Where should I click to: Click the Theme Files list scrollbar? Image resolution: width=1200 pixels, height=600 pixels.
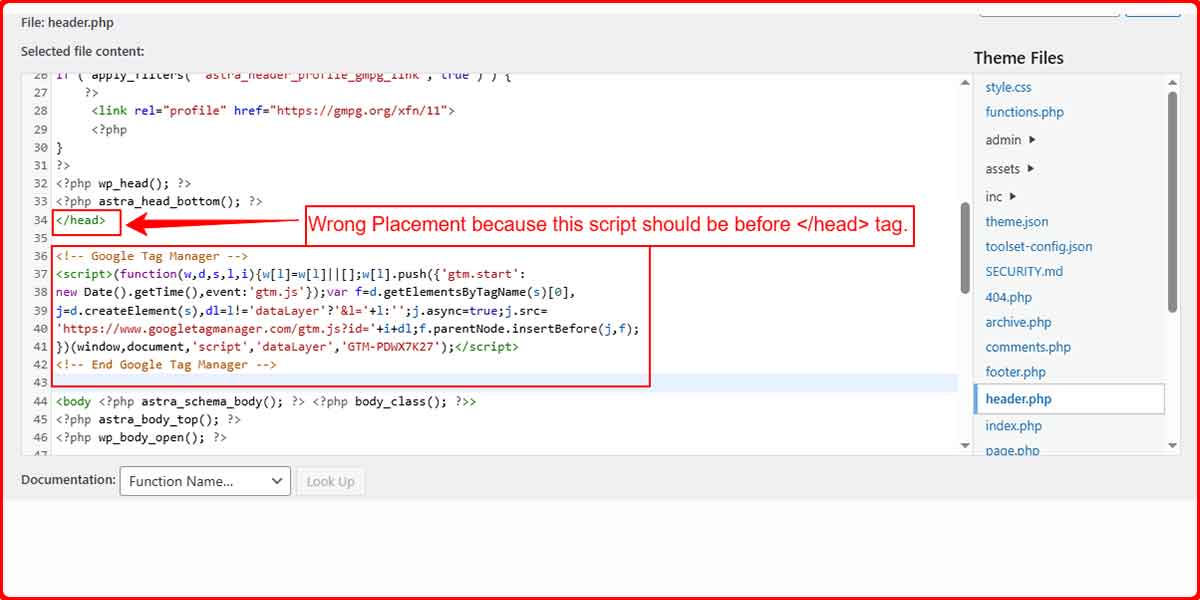pos(1172,200)
